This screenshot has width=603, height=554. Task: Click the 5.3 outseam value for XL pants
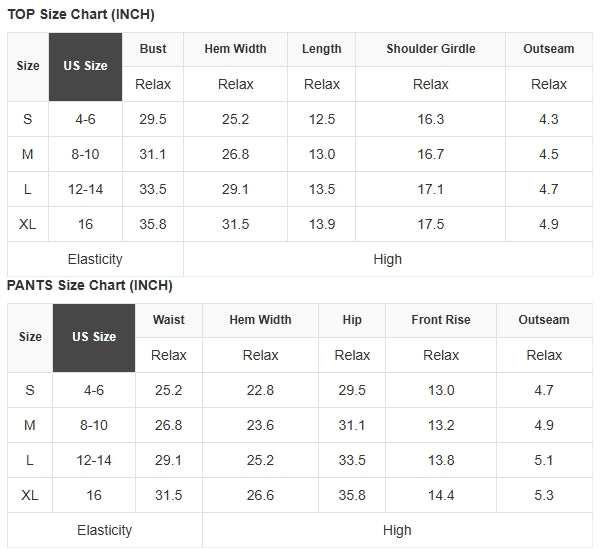coord(544,495)
